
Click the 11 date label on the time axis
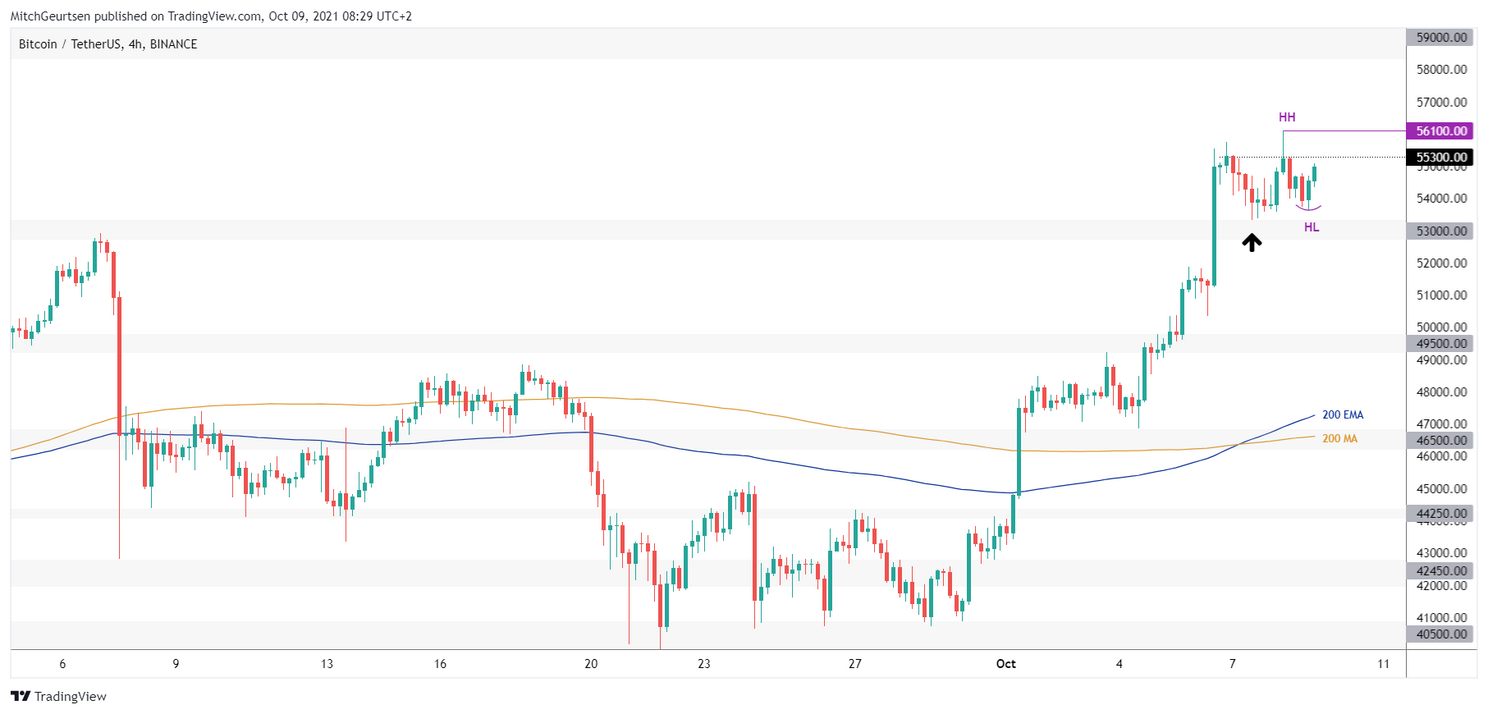click(1383, 663)
